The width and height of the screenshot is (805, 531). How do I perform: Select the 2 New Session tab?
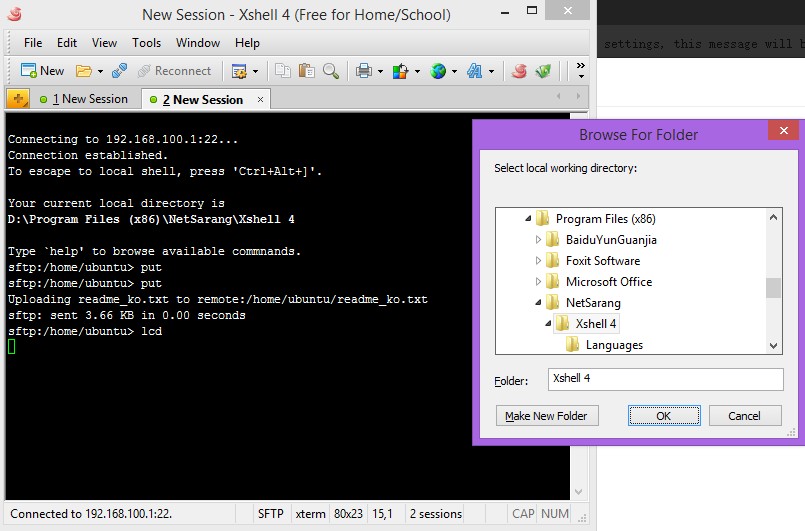pos(203,100)
